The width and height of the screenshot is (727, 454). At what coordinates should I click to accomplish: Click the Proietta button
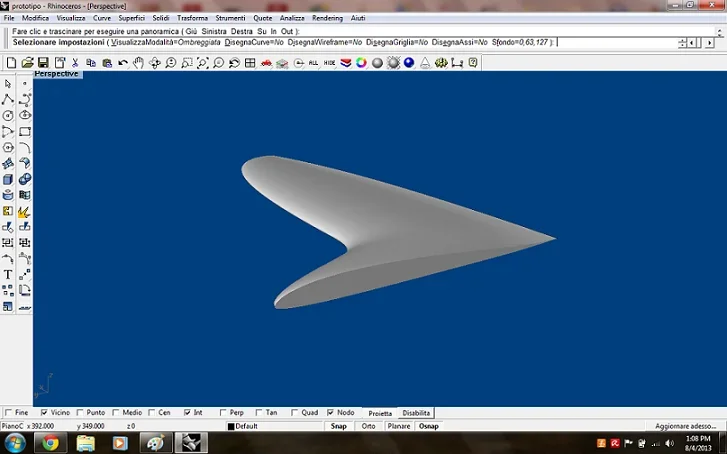(380, 413)
